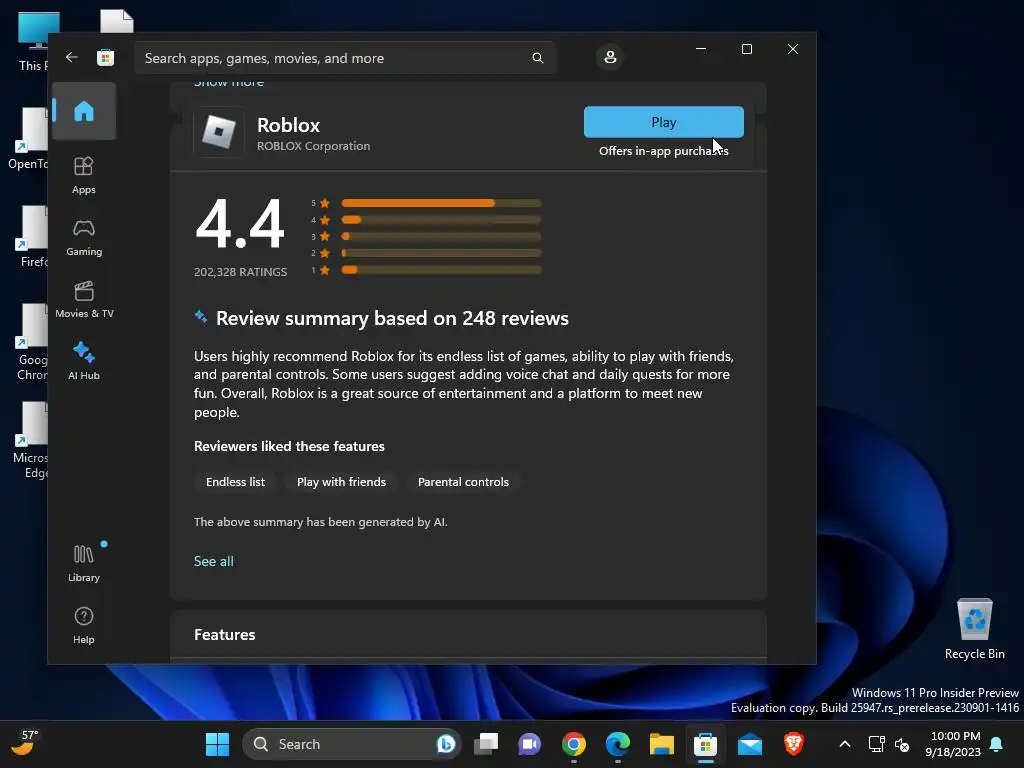Click the muted volume tray icon
This screenshot has width=1024, height=768.
[902, 744]
